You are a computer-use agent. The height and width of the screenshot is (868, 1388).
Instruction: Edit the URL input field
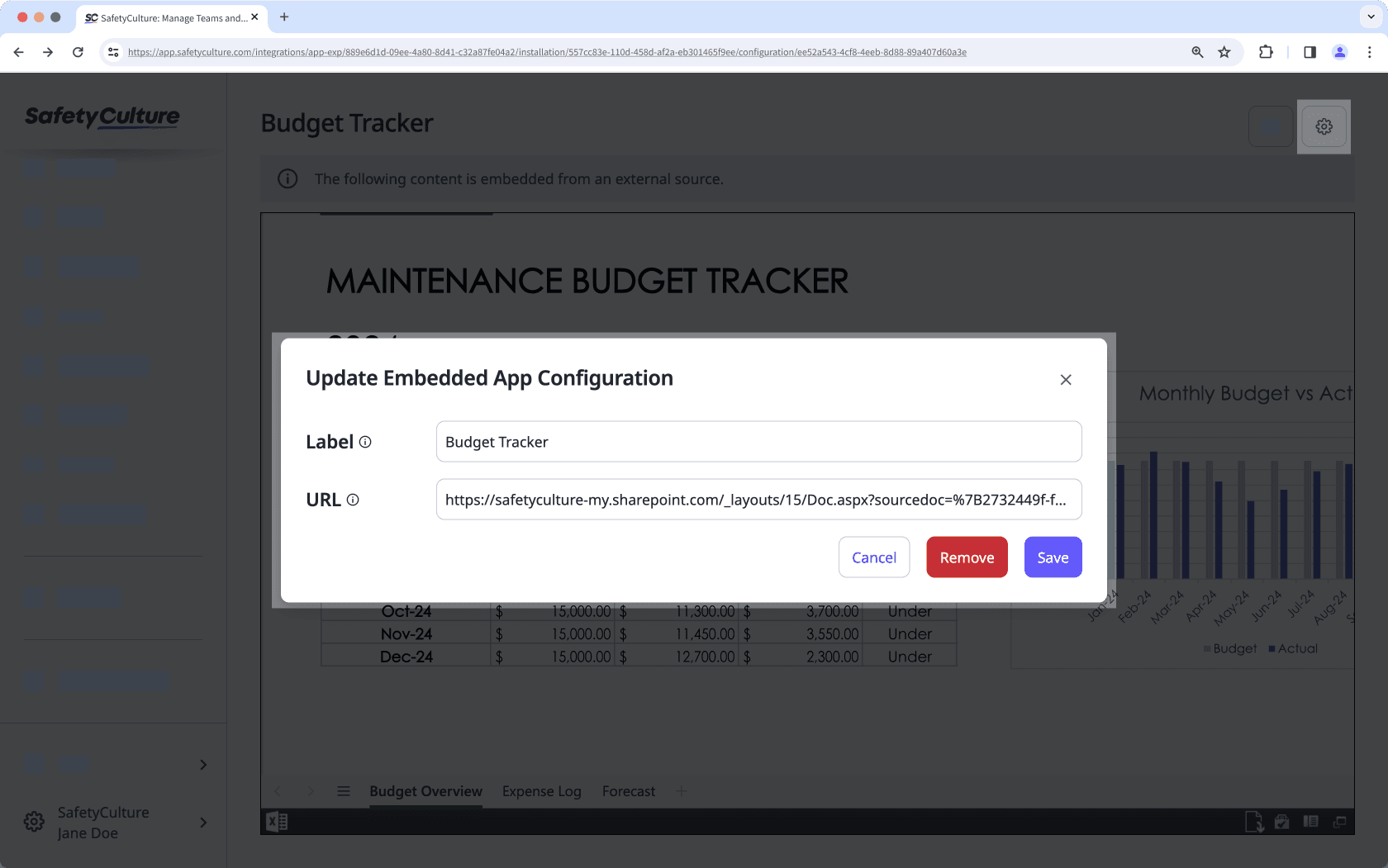(758, 500)
